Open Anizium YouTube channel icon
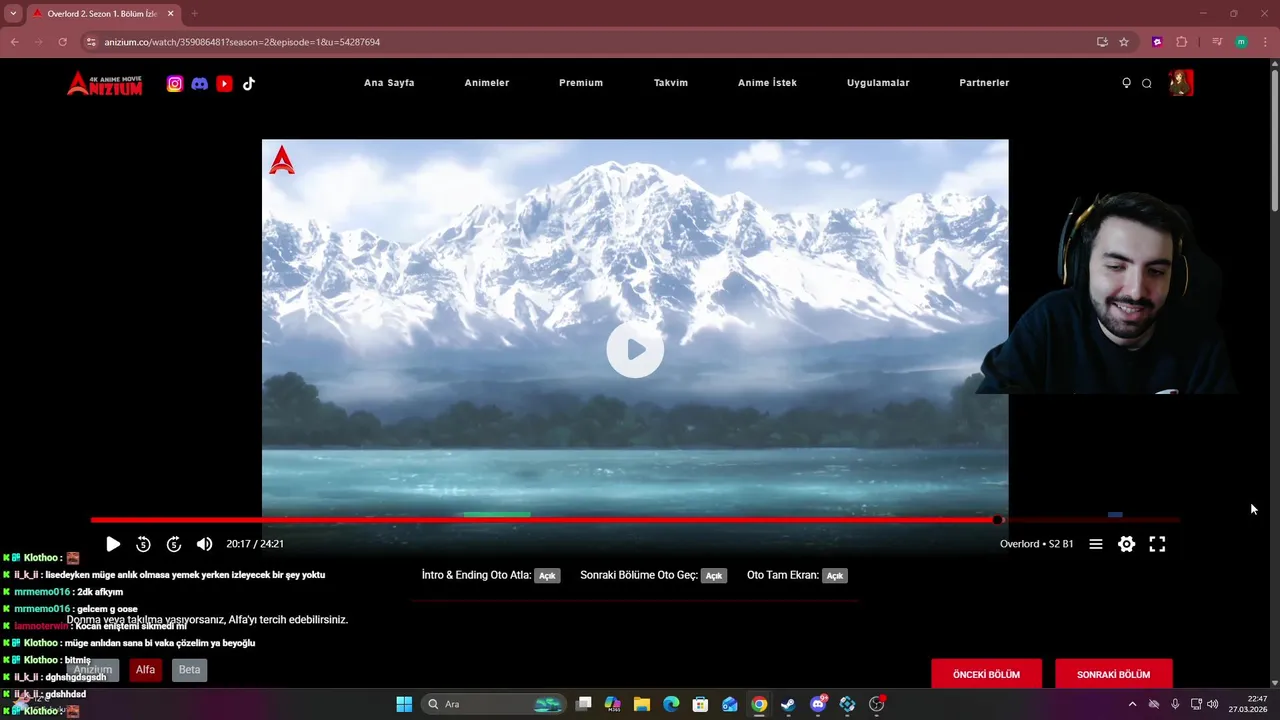The height and width of the screenshot is (720, 1280). pyautogui.click(x=224, y=84)
